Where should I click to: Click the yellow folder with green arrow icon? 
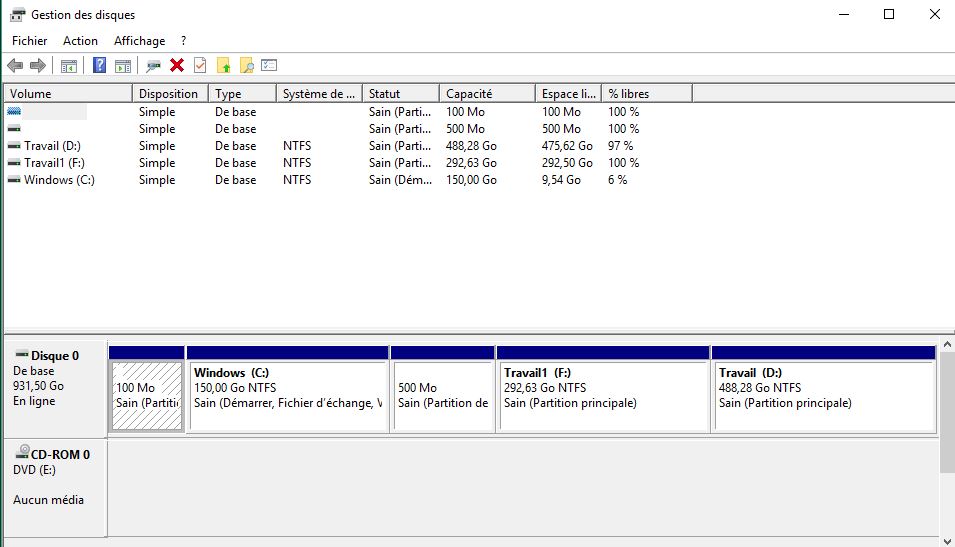coord(224,66)
